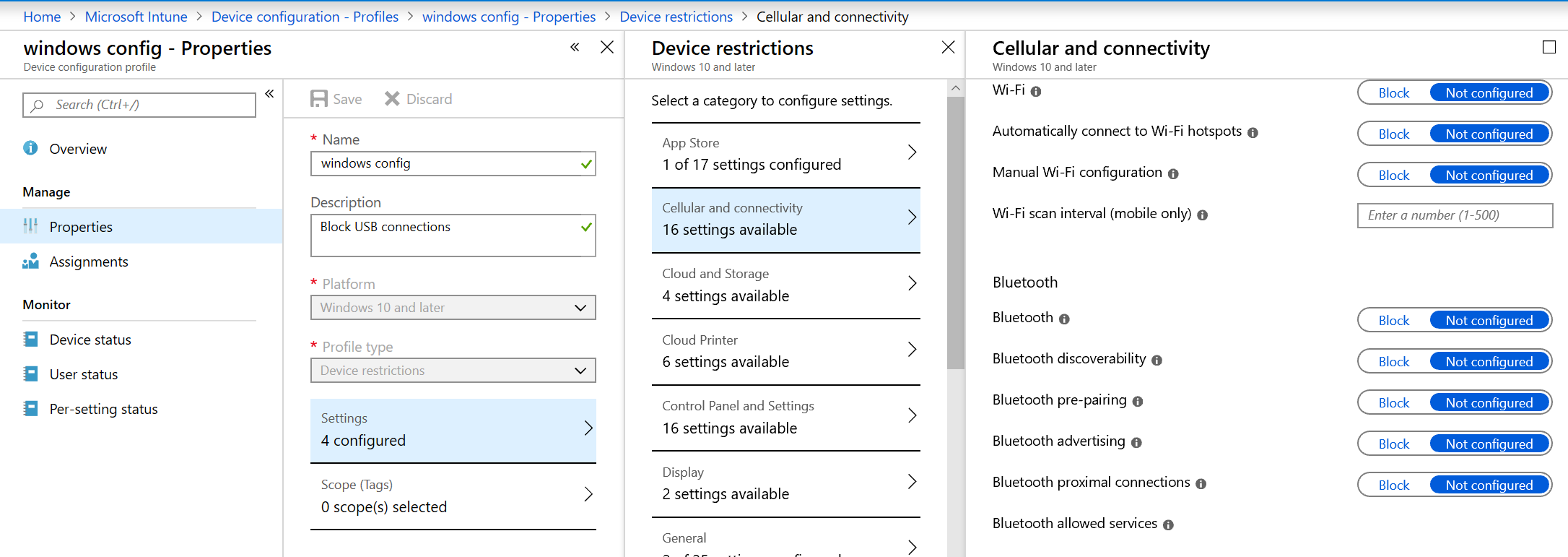Click info icon beside Manual Wi-Fi configuration
Screen dimensions: 1568x557
point(1173,174)
